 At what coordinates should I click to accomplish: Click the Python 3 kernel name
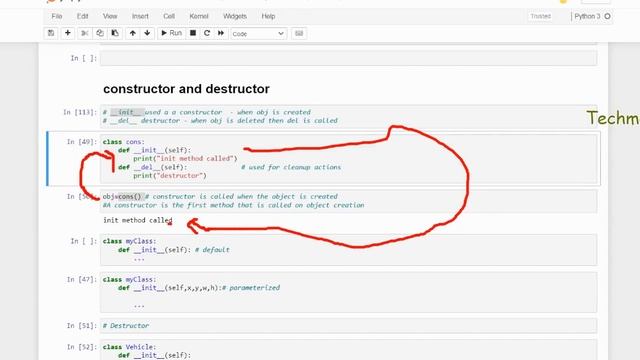pos(587,16)
